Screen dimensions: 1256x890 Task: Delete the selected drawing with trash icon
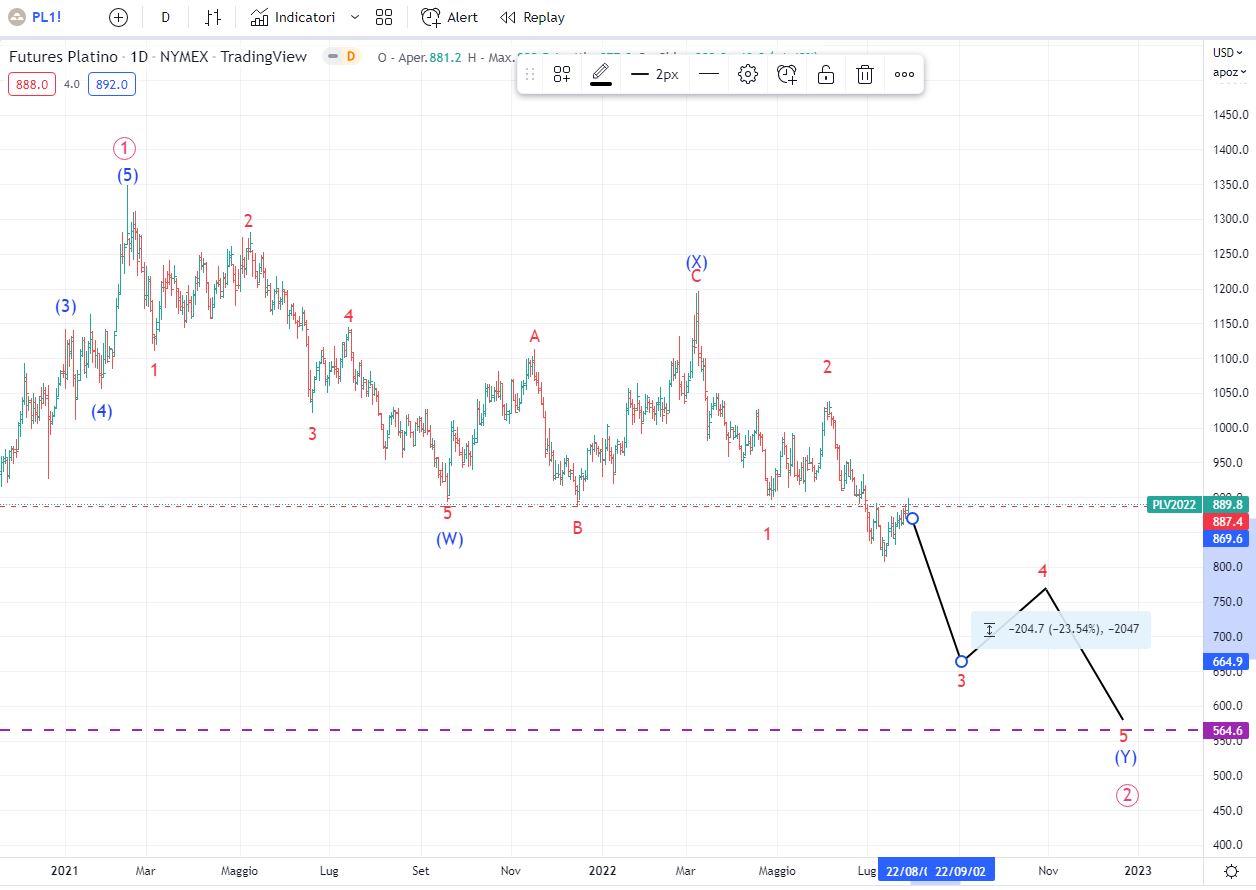pyautogui.click(x=865, y=74)
